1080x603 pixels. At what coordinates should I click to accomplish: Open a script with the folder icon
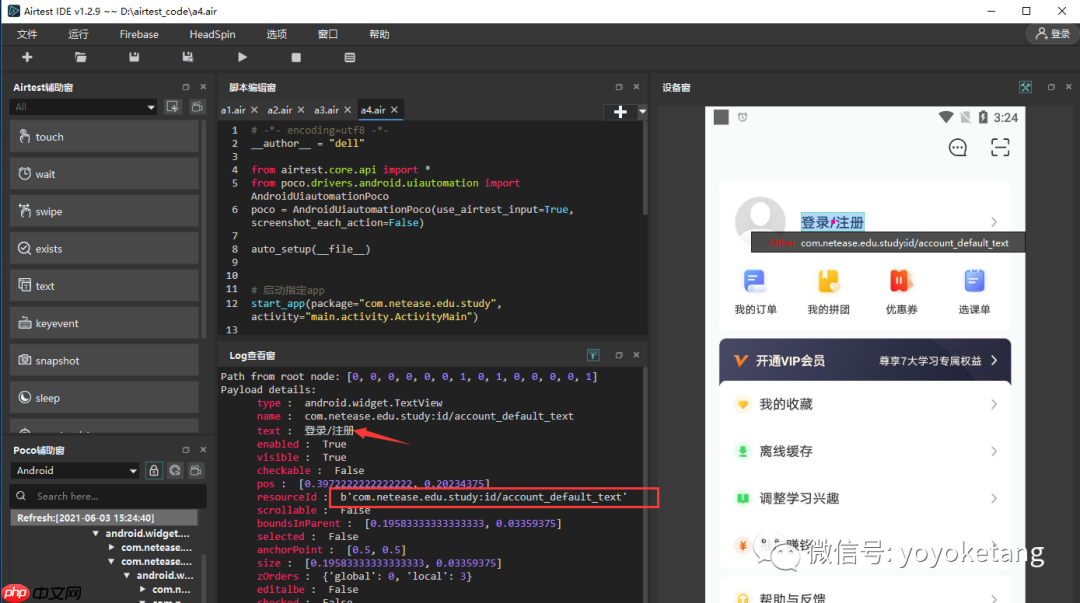click(80, 58)
